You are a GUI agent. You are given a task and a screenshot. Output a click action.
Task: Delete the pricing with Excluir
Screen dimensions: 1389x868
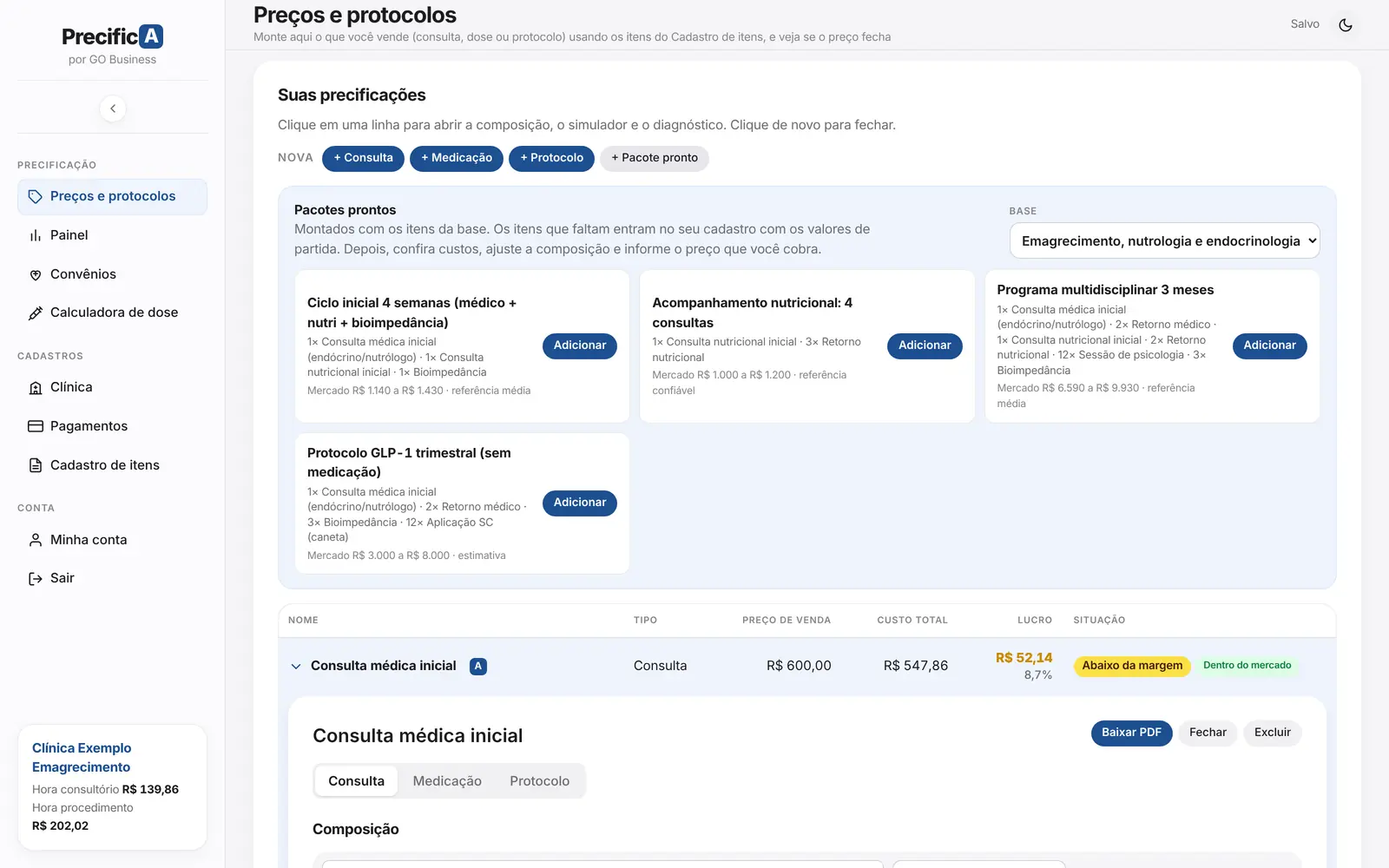point(1273,733)
